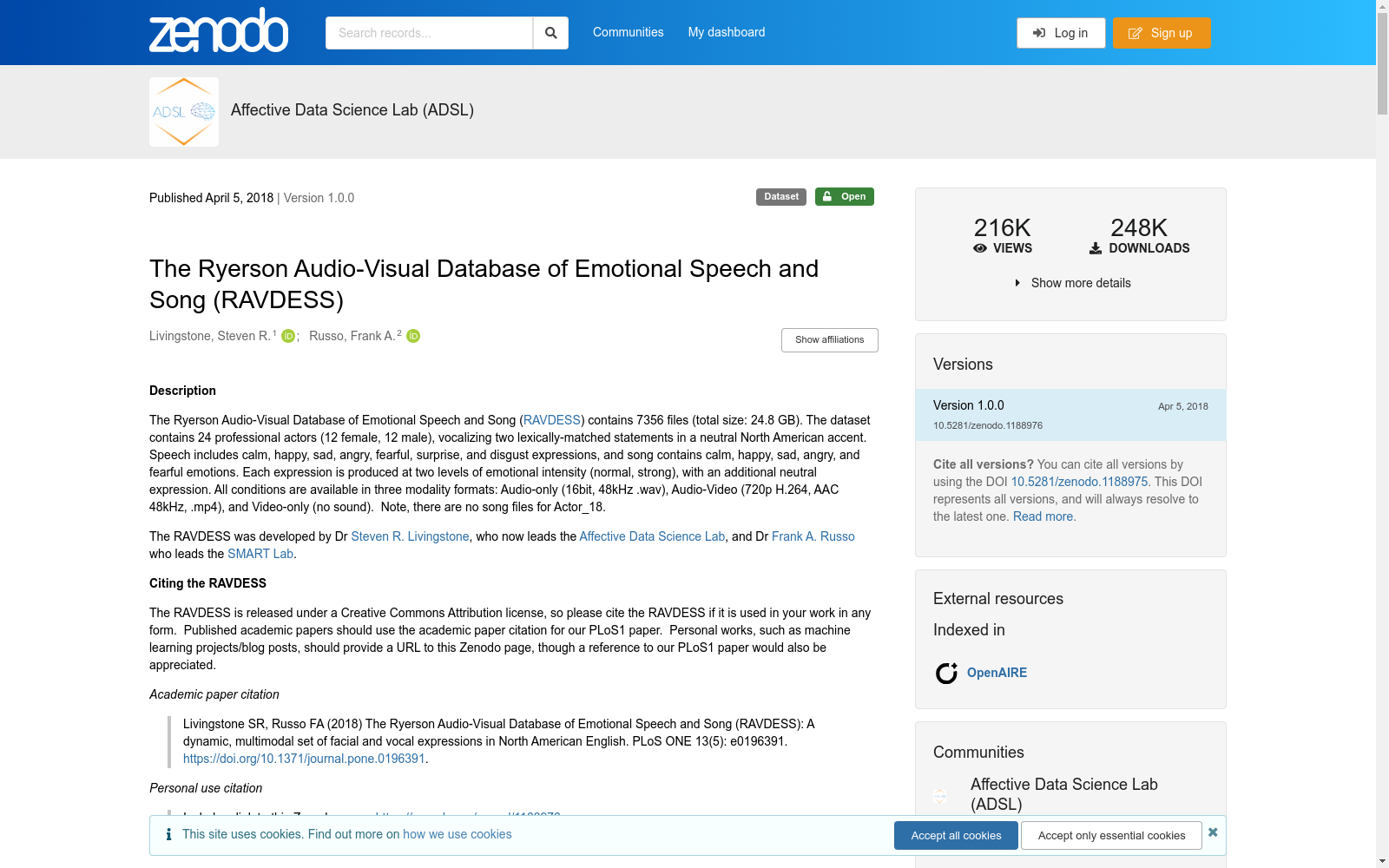Click the Log in button
Screen dimensions: 1389x868
(x=1060, y=33)
